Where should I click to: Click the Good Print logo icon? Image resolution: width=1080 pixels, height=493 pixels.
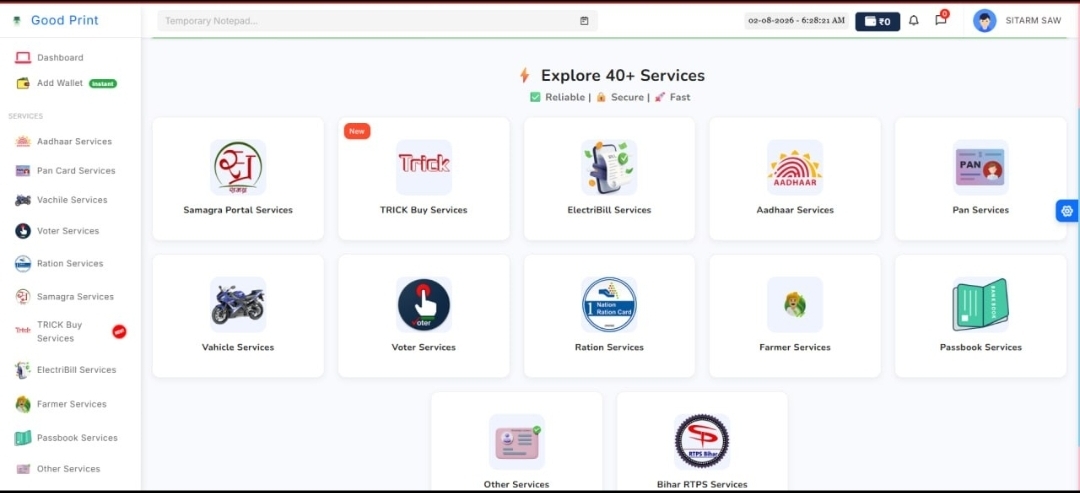pos(17,21)
